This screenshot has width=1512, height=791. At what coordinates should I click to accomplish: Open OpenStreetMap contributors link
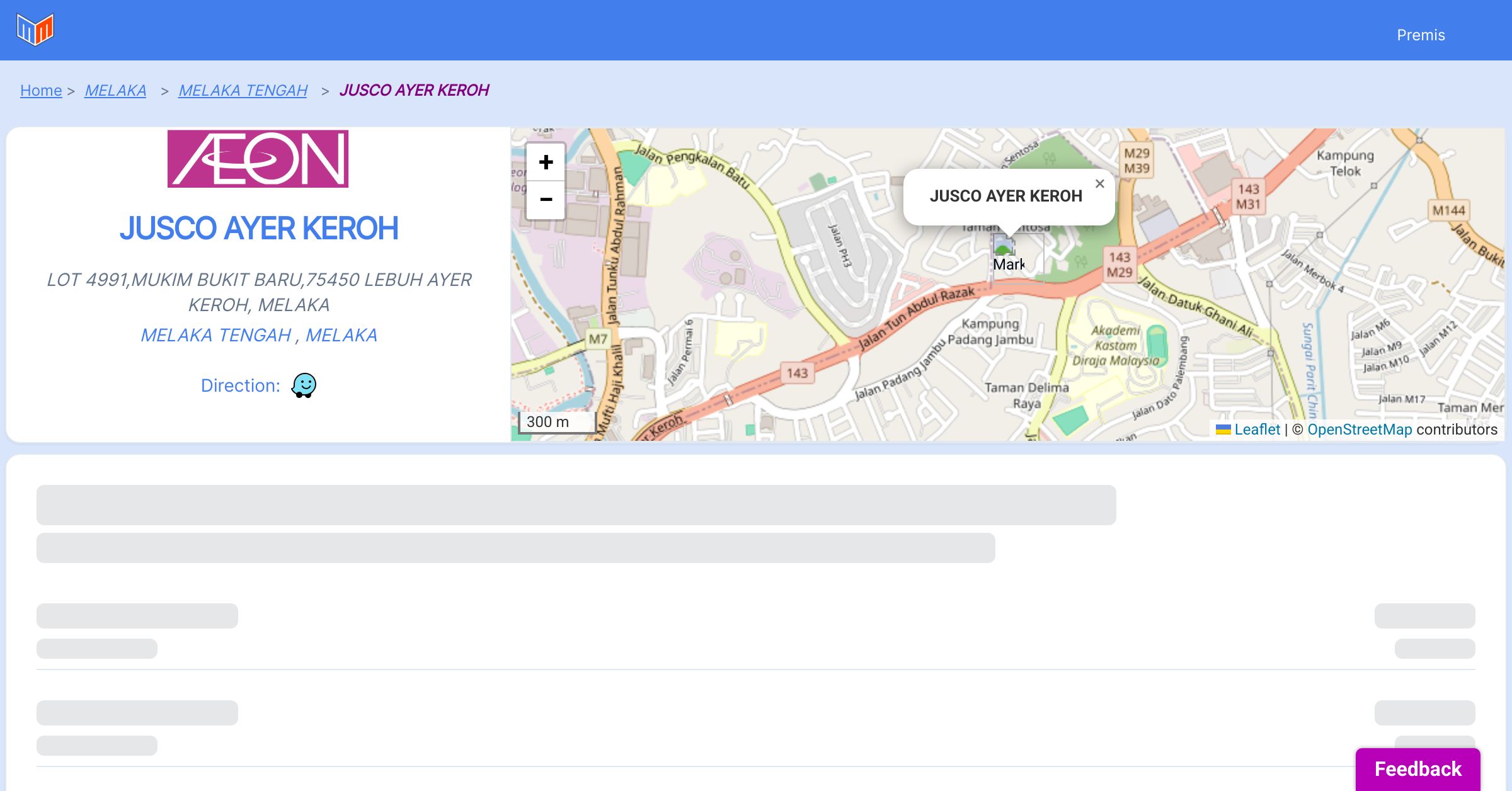(x=1360, y=430)
